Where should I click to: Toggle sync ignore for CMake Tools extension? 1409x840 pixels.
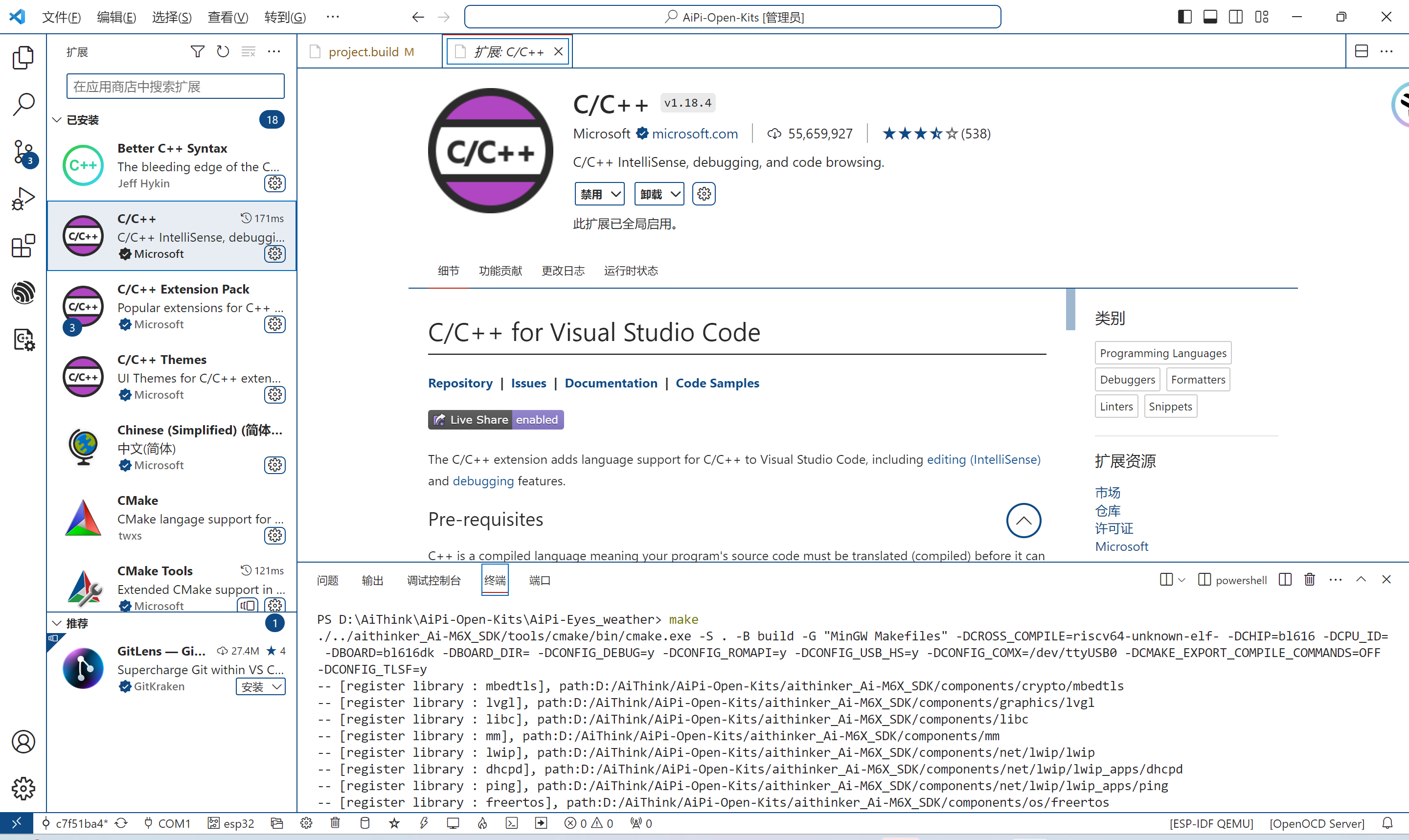pos(248,605)
